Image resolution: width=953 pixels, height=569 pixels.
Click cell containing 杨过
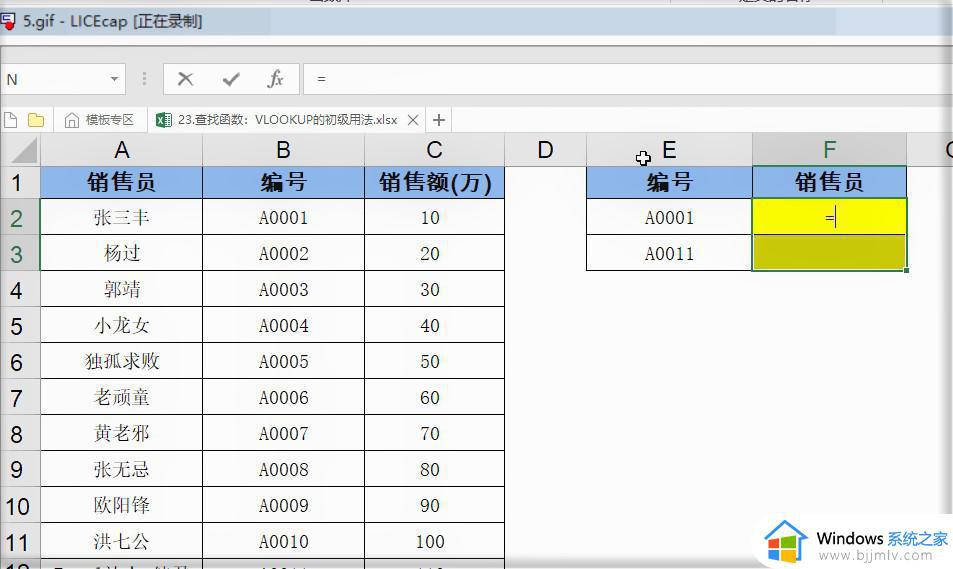[x=122, y=253]
